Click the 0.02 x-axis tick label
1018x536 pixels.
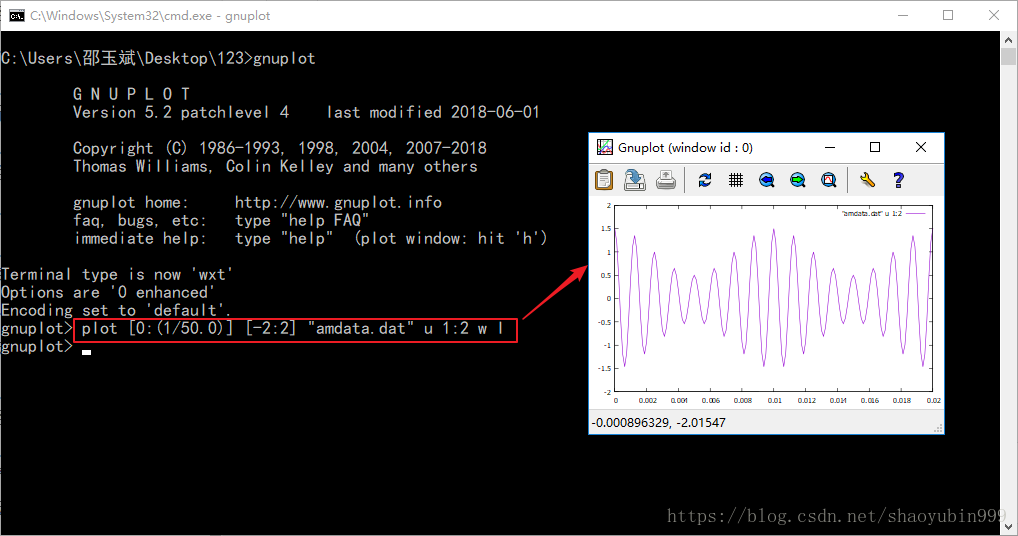(x=934, y=401)
